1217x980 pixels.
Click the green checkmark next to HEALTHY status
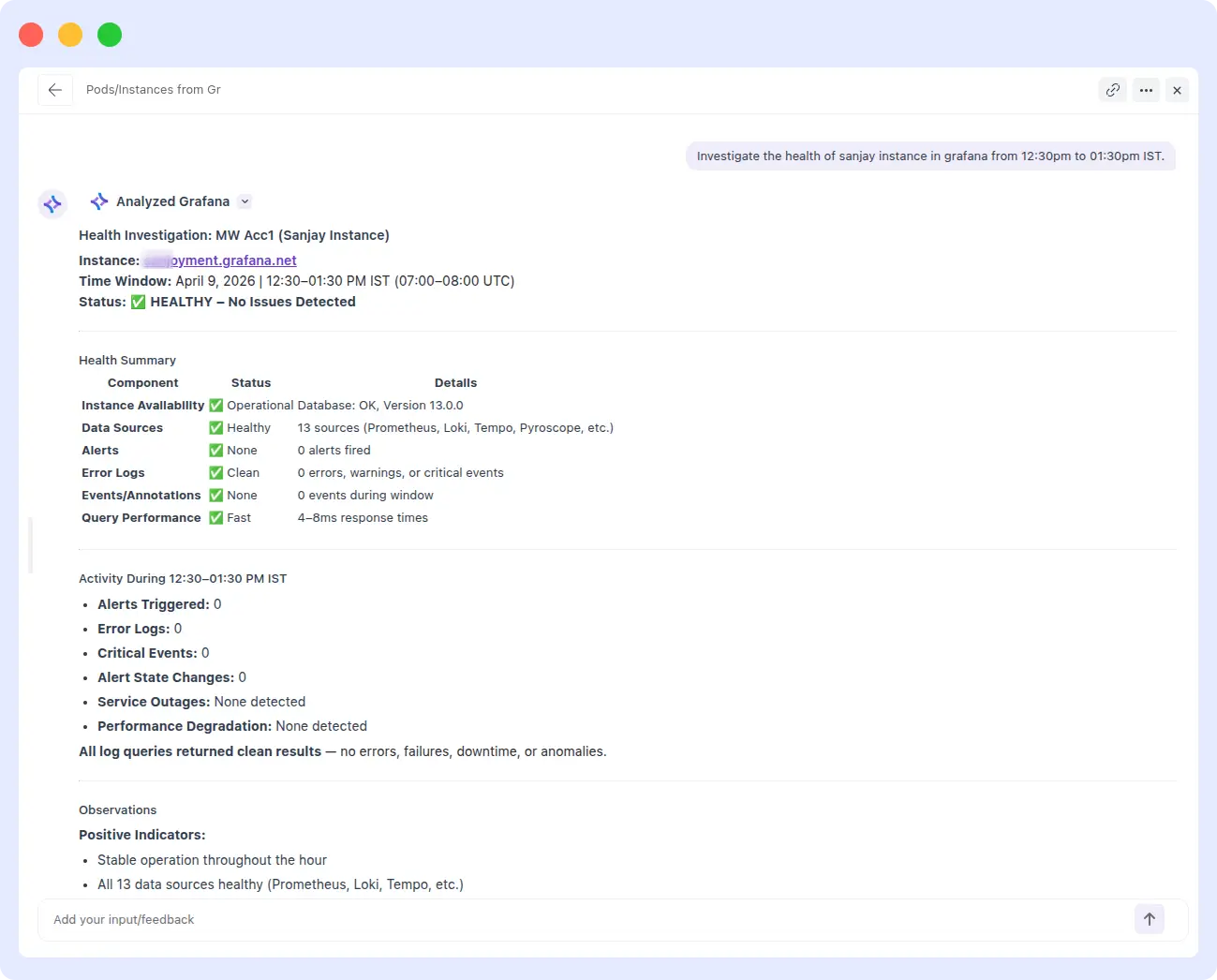click(x=138, y=302)
